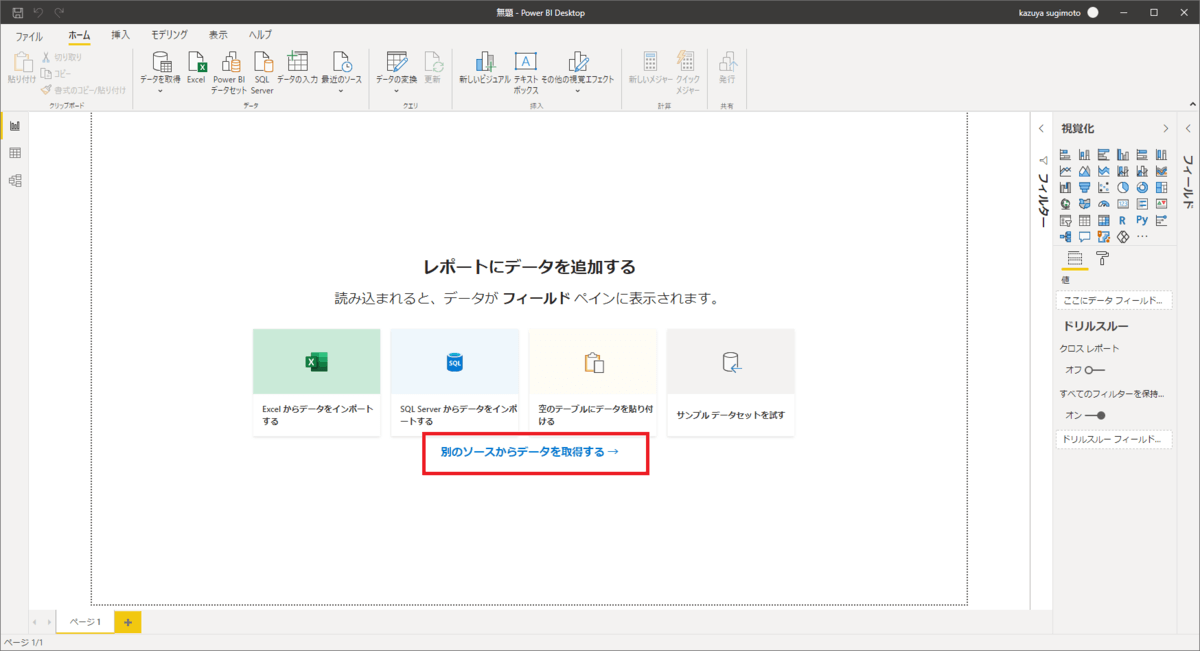Image resolution: width=1200 pixels, height=651 pixels.
Task: Select the scatter chart visual
Action: pos(1104,187)
